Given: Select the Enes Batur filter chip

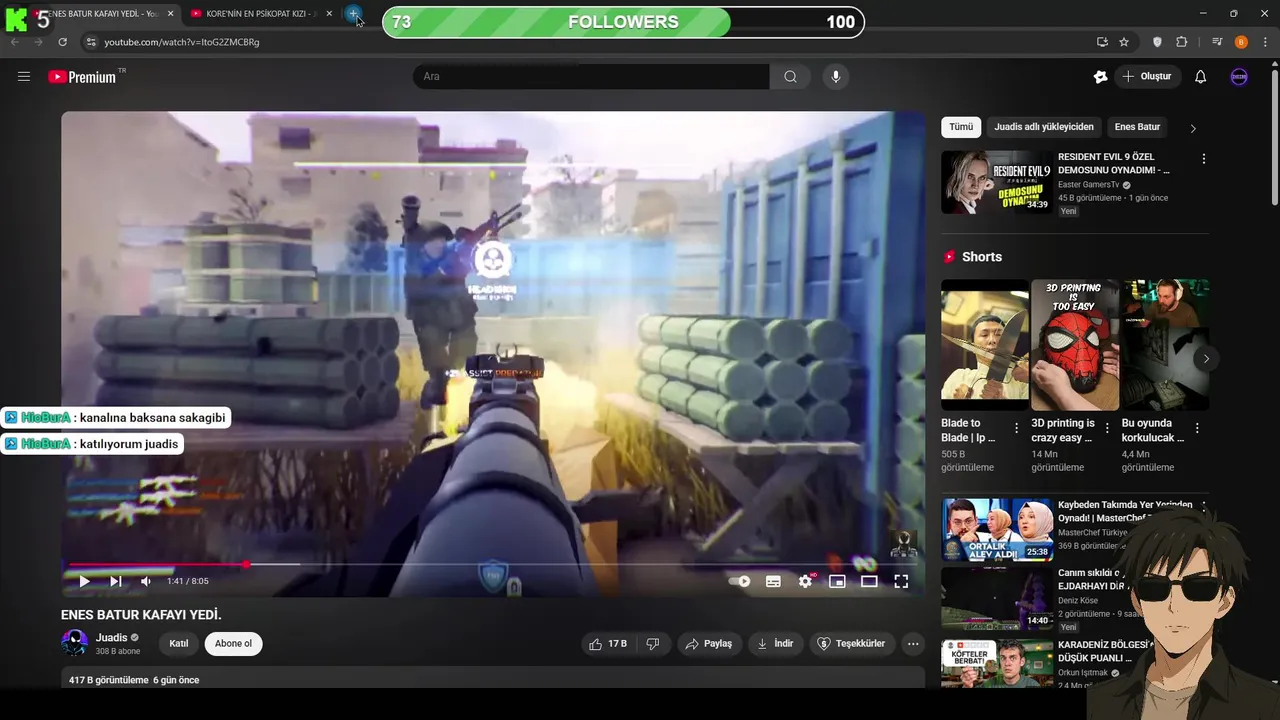Looking at the screenshot, I should (1137, 127).
